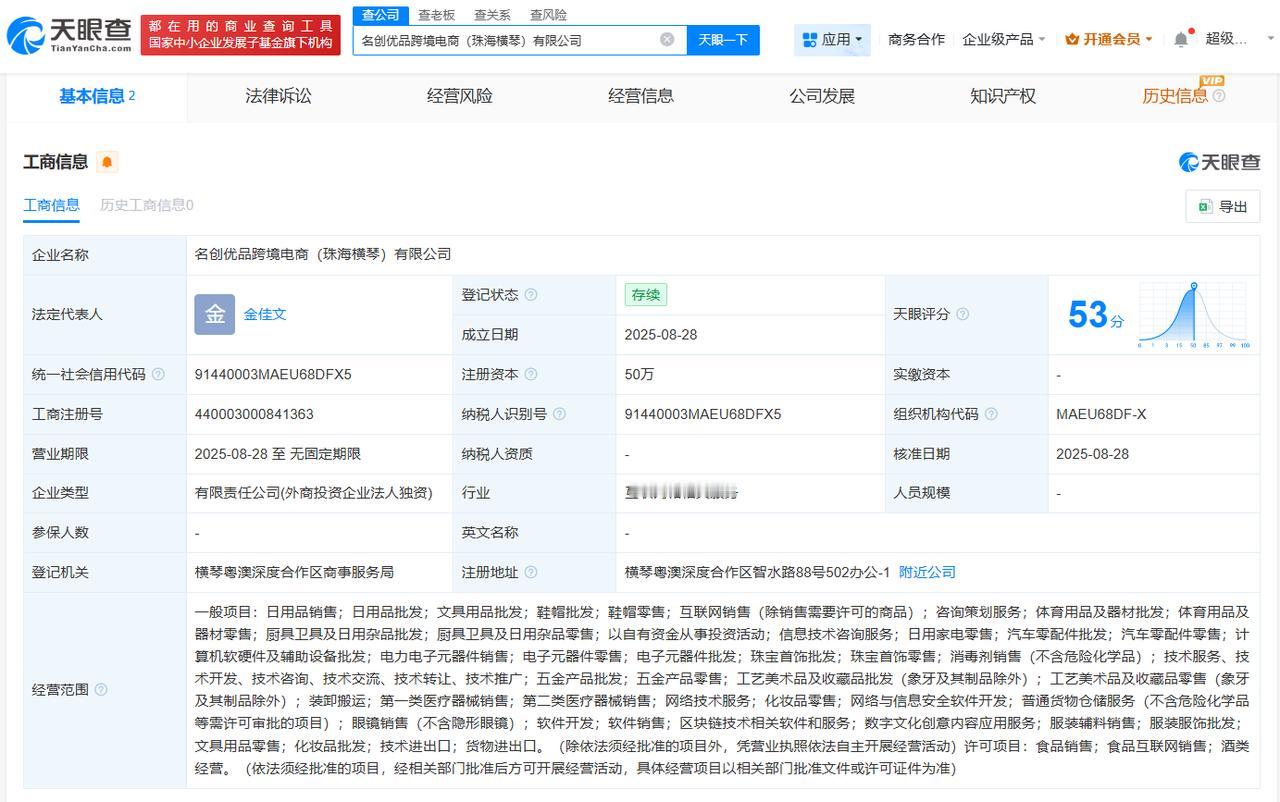Click help icon next to 注册资本
The height and width of the screenshot is (802, 1280).
[531, 374]
